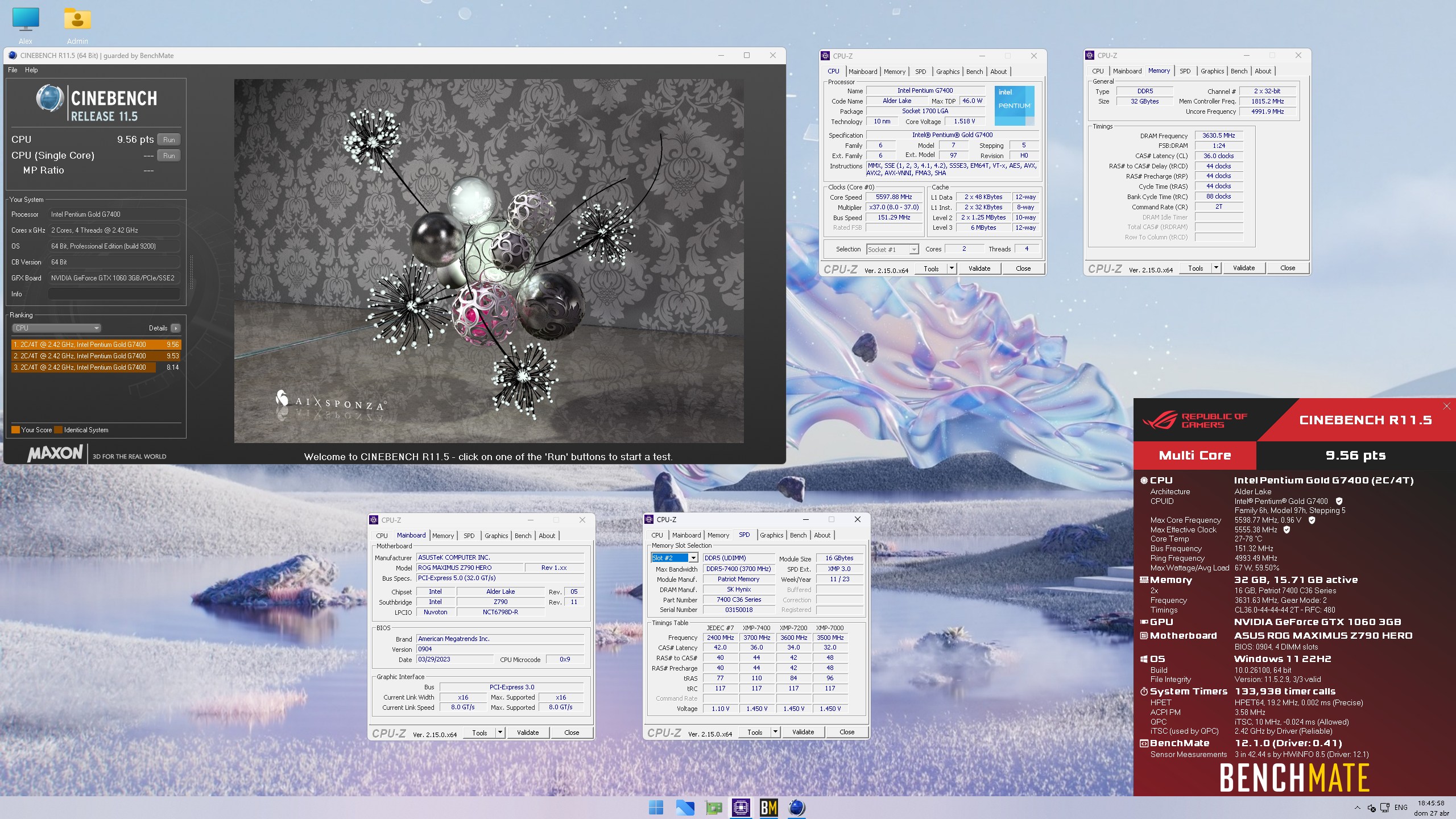1456x819 pixels.
Task: Click the Core Speed value 5597.88 MHz
Action: click(x=894, y=197)
